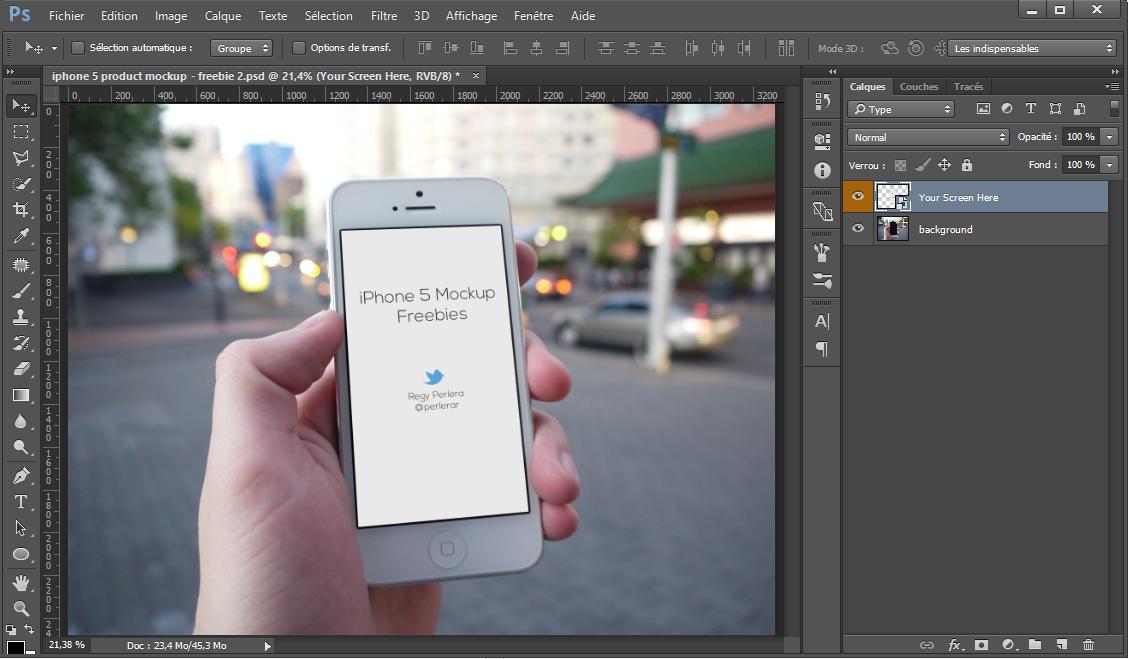
Task: Select the Polygonal Lasso tool
Action: pyautogui.click(x=21, y=158)
